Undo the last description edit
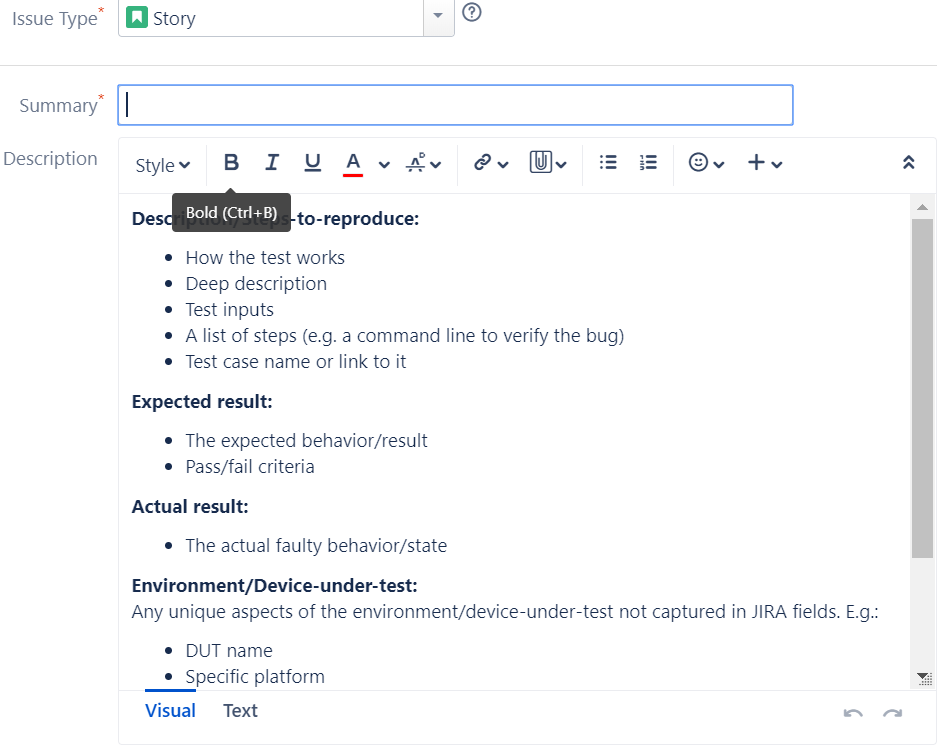 click(853, 713)
